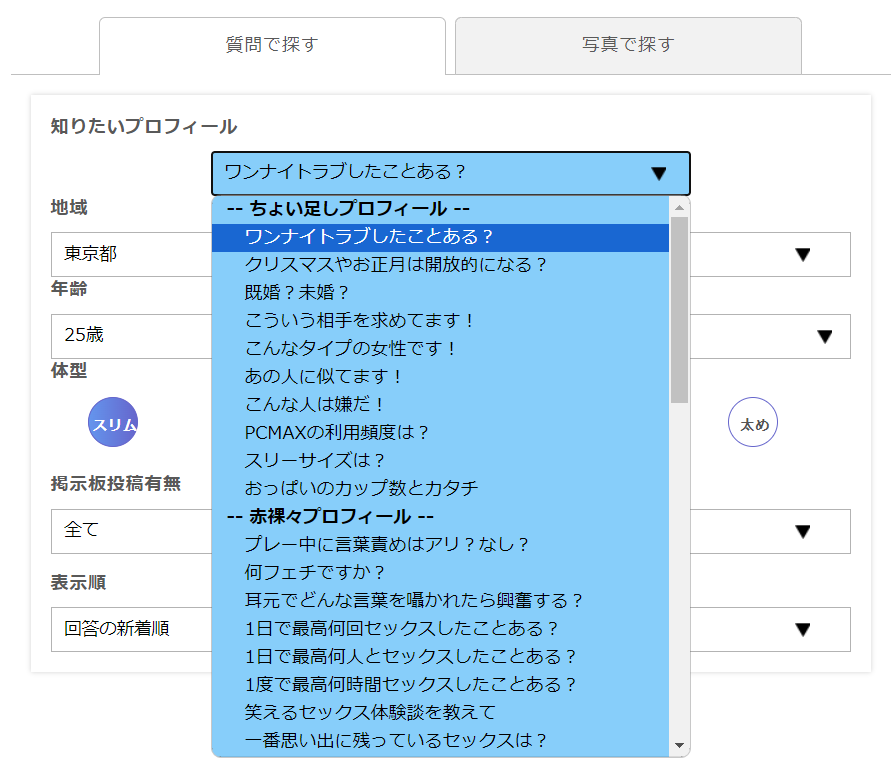Open the 写真で探す tab
894x781 pixels.
click(628, 45)
